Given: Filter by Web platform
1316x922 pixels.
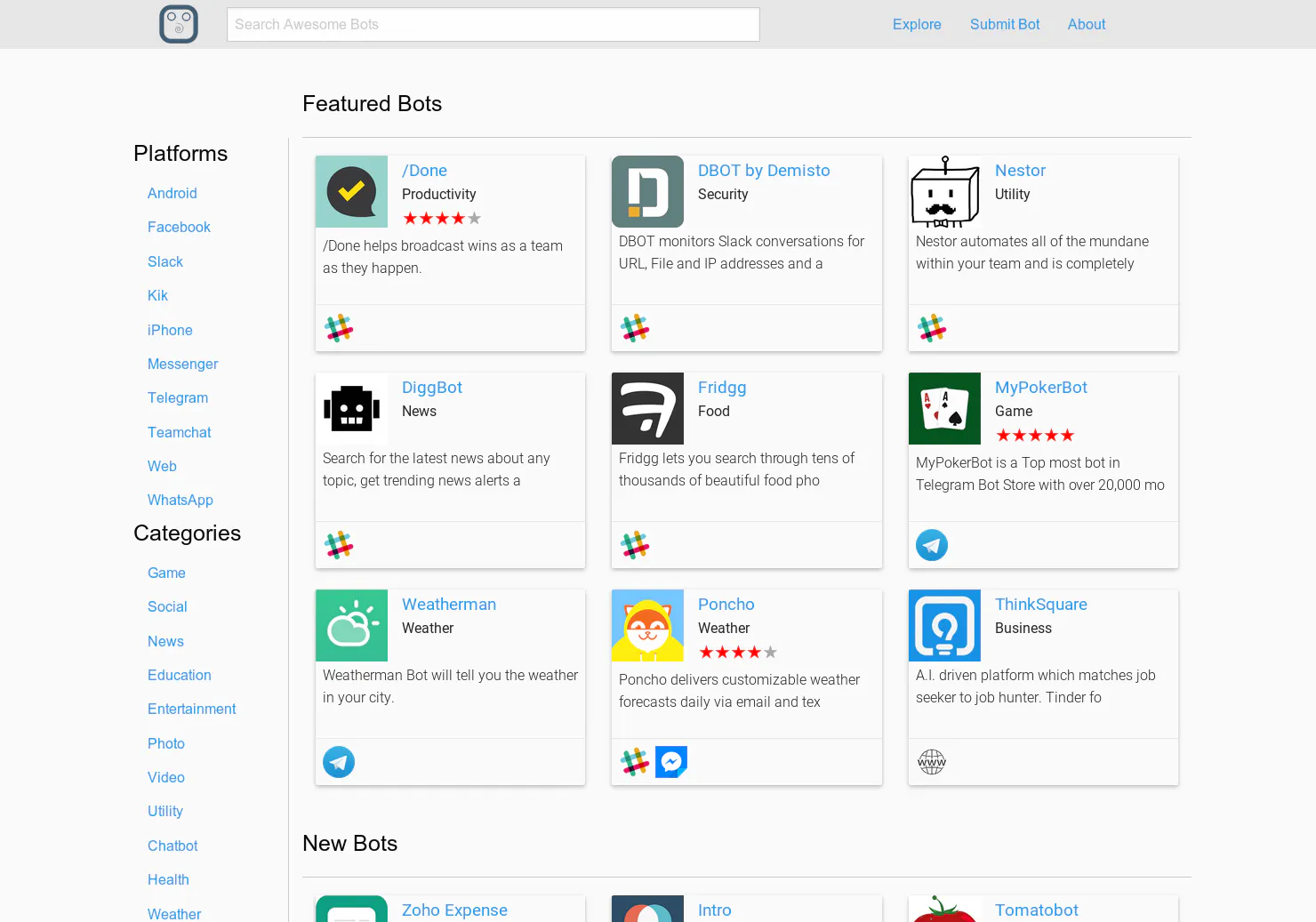Looking at the screenshot, I should (162, 466).
